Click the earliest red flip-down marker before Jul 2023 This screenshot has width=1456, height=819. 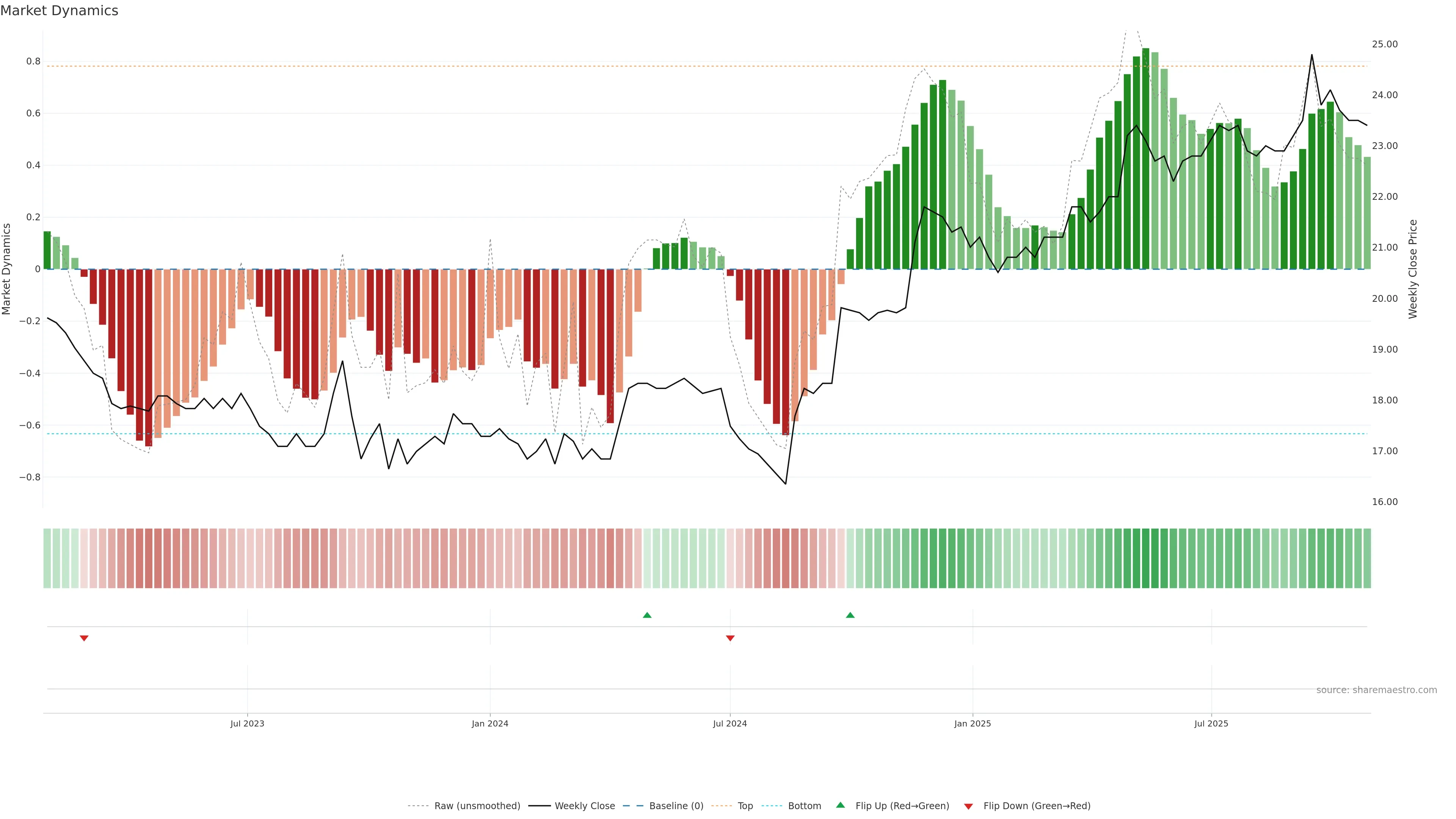coord(84,638)
